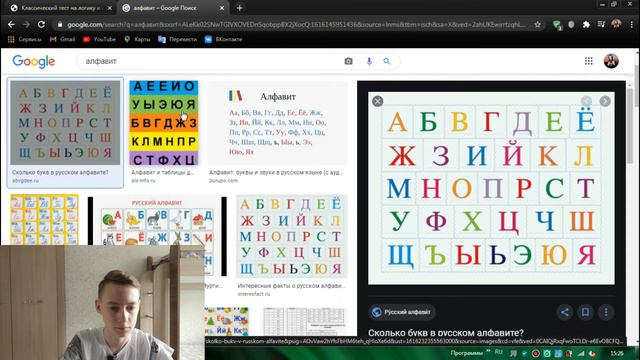Open the Интересные факты alphabet thumbnail
Screen dimensions: 640x360
click(x=292, y=237)
